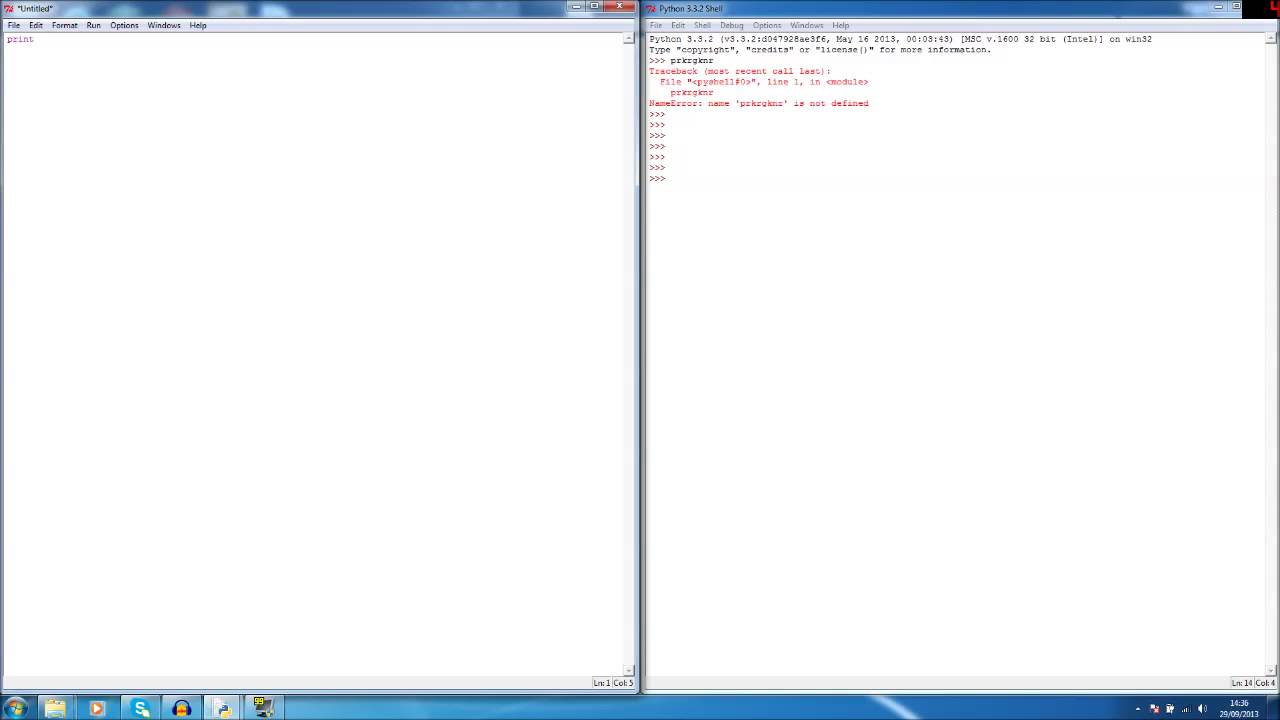This screenshot has height=720, width=1280.
Task: Click the ">>> prkrgknr" input line
Action: click(681, 60)
